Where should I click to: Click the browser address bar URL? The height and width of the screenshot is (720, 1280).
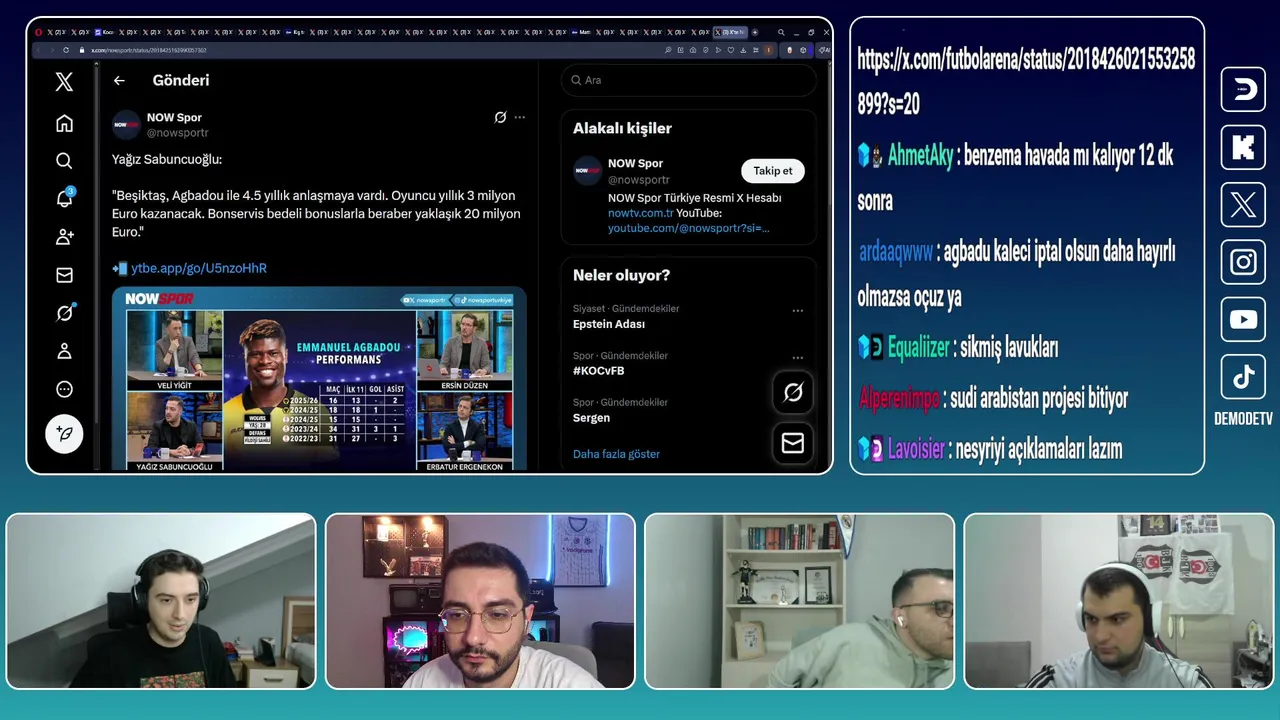[x=149, y=50]
